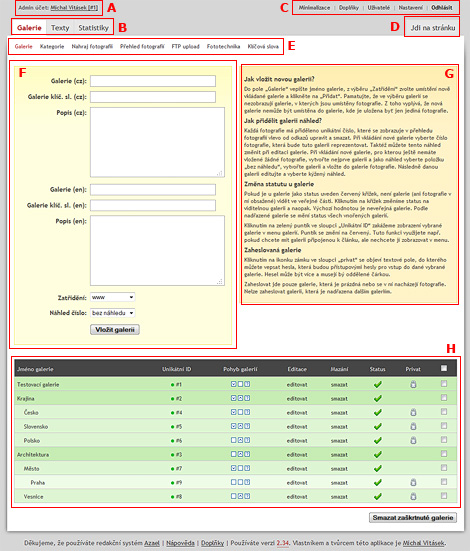Screen dimensions: 470x551
Task: Click lock icon in Vesnice row
Action: coord(413,497)
